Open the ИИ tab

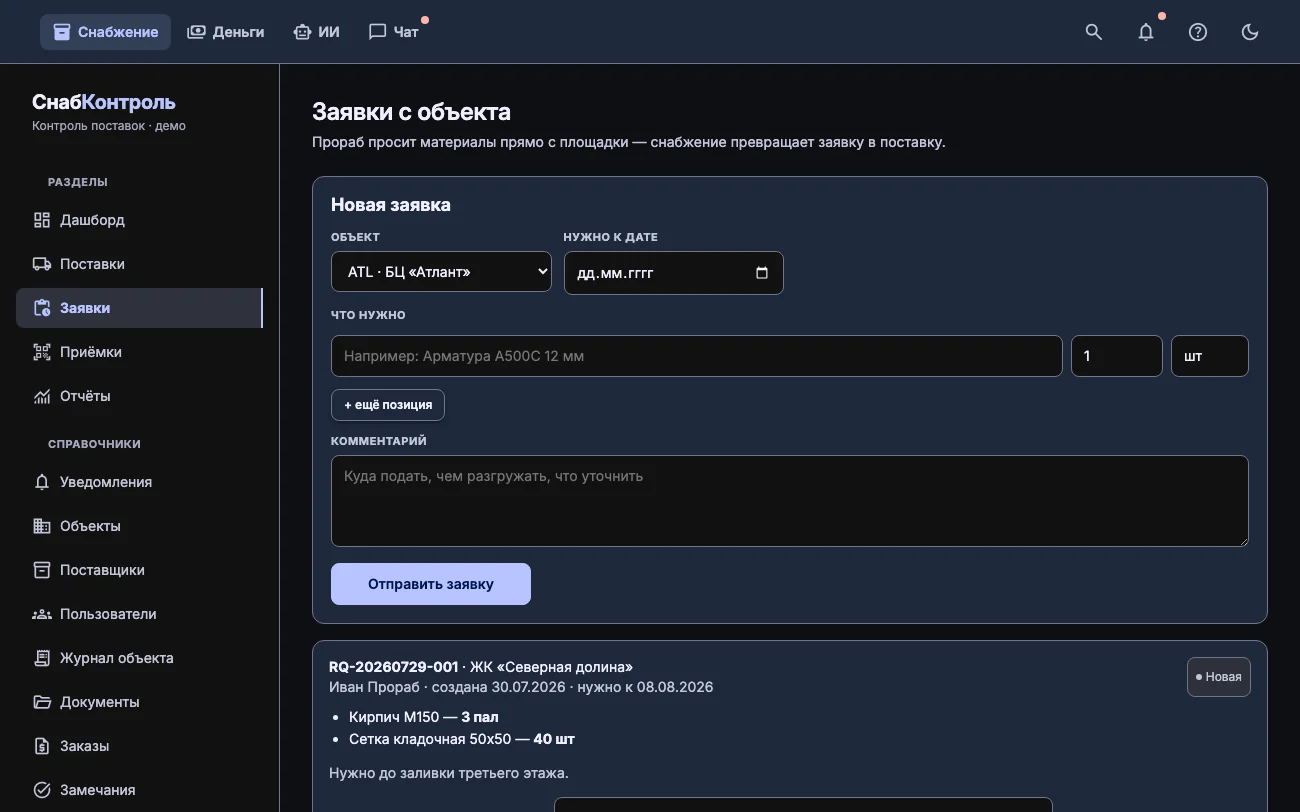pos(316,32)
